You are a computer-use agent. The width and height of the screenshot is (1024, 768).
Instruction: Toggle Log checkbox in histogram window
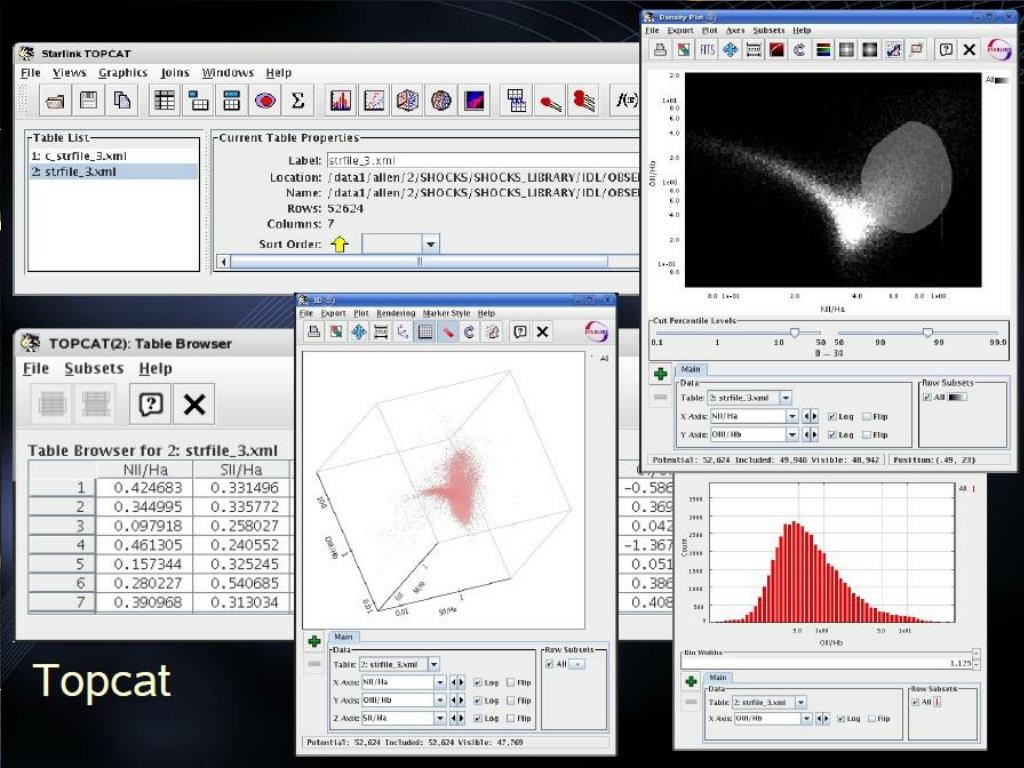coord(841,718)
